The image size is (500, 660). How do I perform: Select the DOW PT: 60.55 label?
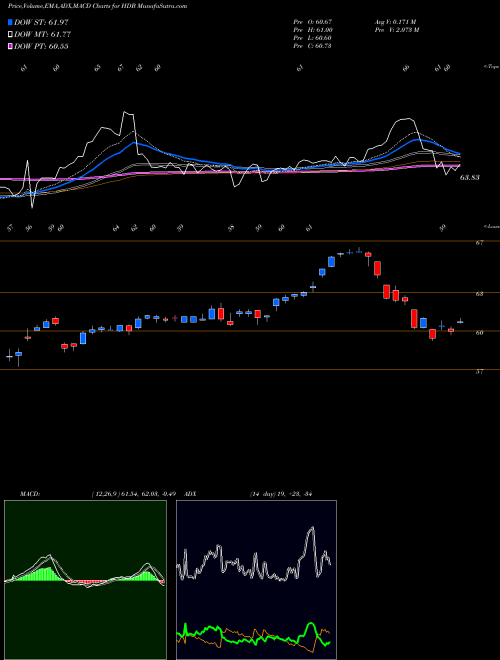[41, 46]
